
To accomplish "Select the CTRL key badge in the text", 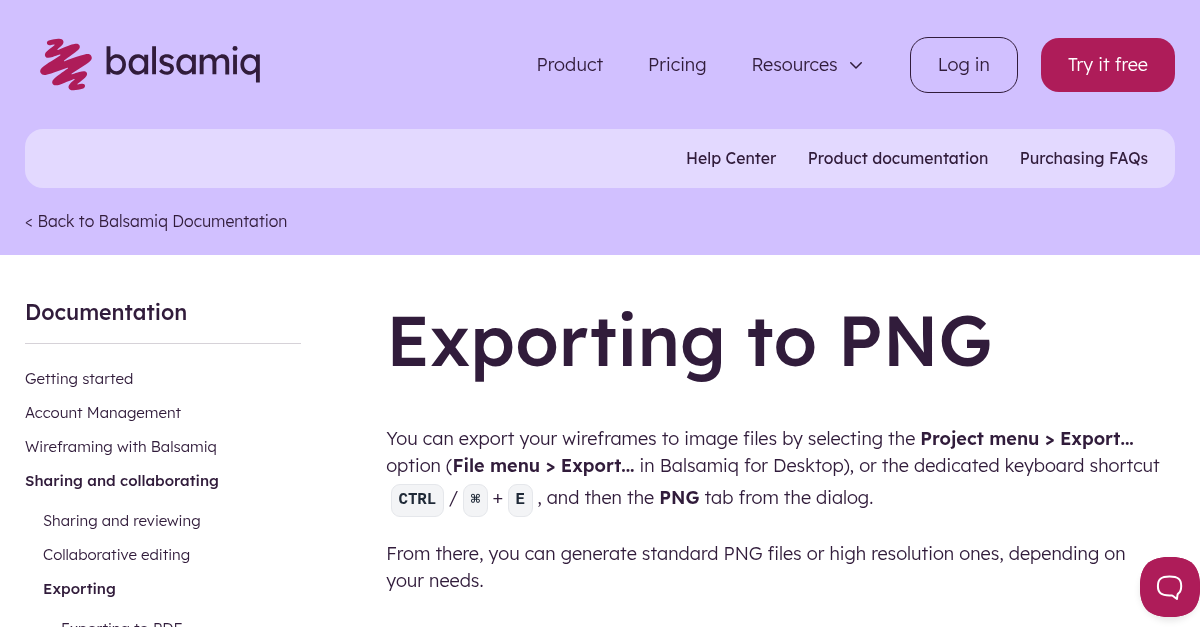I will click(417, 499).
